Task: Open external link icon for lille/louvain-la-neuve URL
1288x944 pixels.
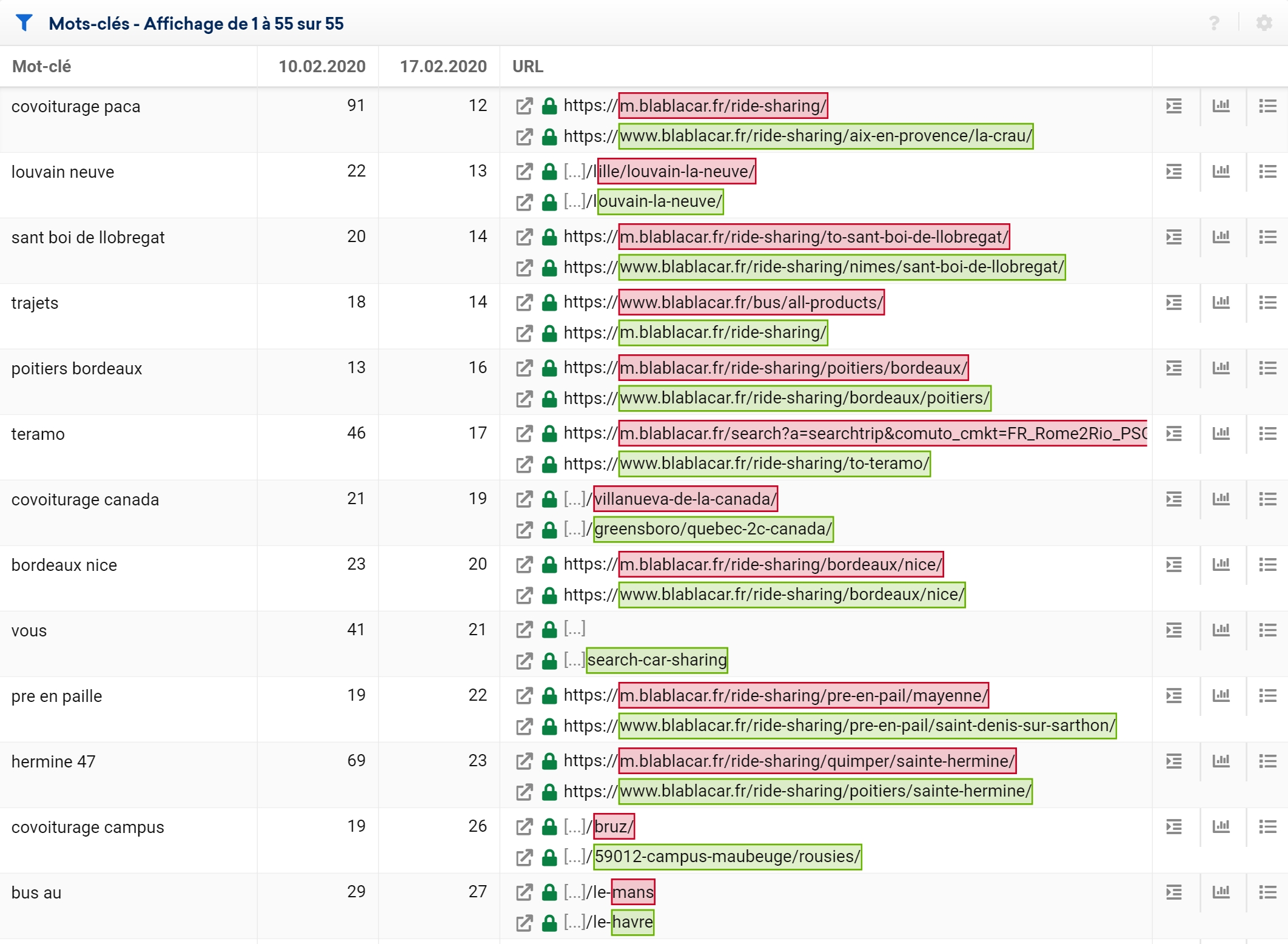Action: click(x=524, y=172)
